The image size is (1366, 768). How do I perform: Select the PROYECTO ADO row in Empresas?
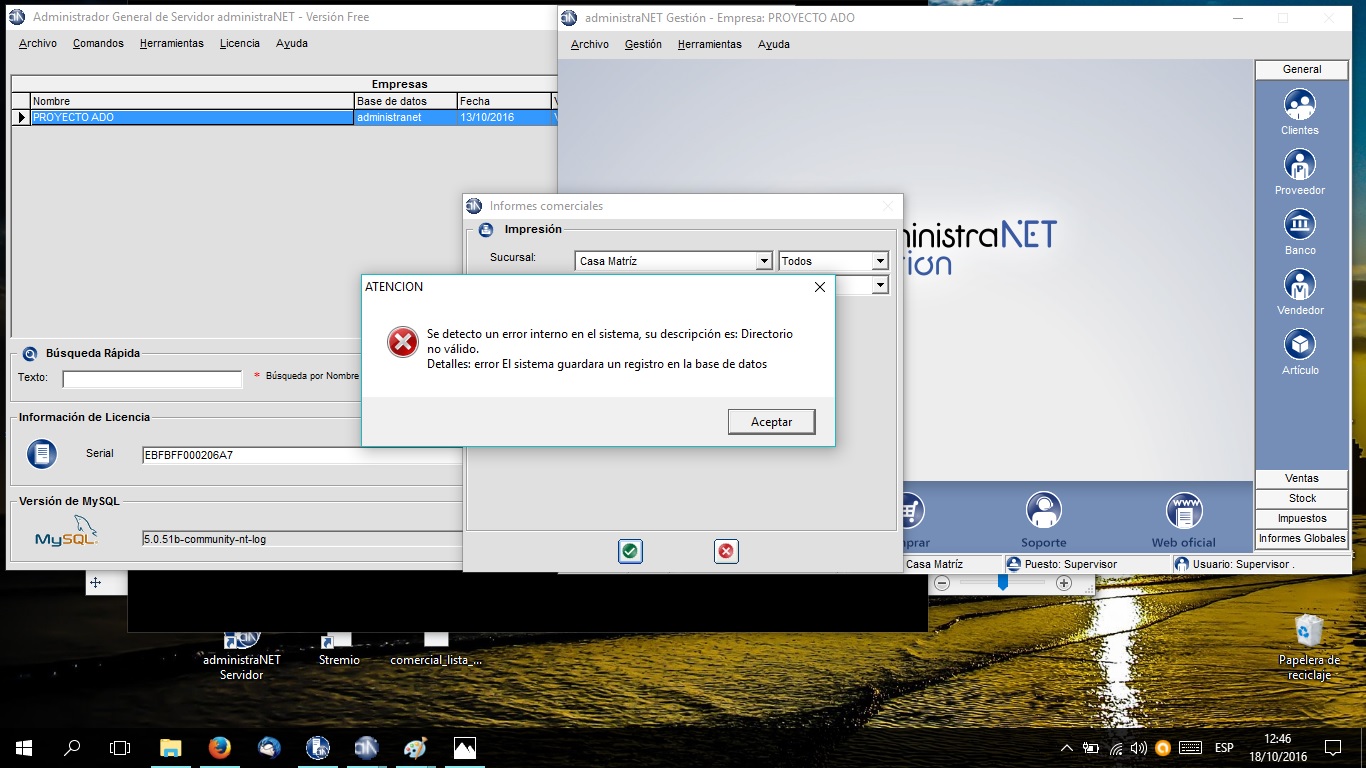284,117
